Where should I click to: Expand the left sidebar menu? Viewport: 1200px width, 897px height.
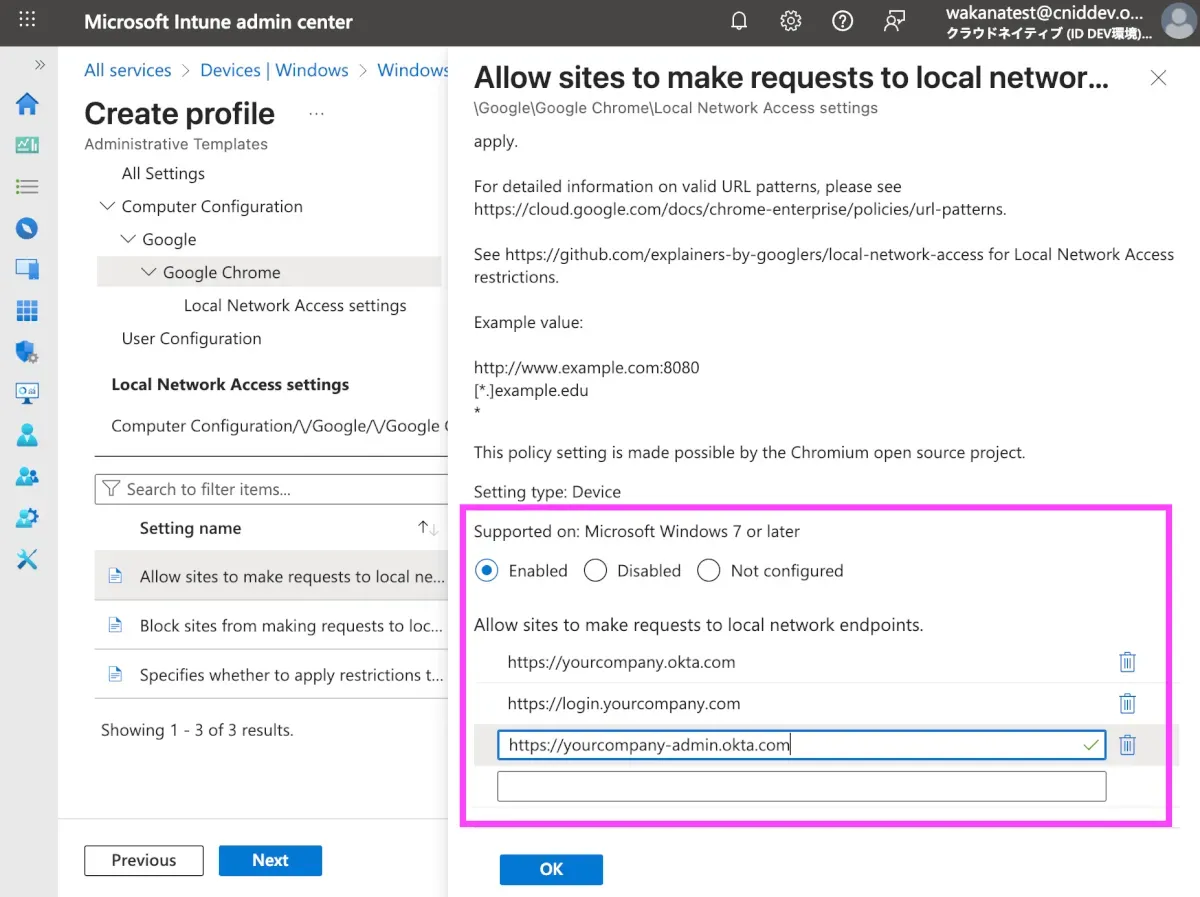40,65
